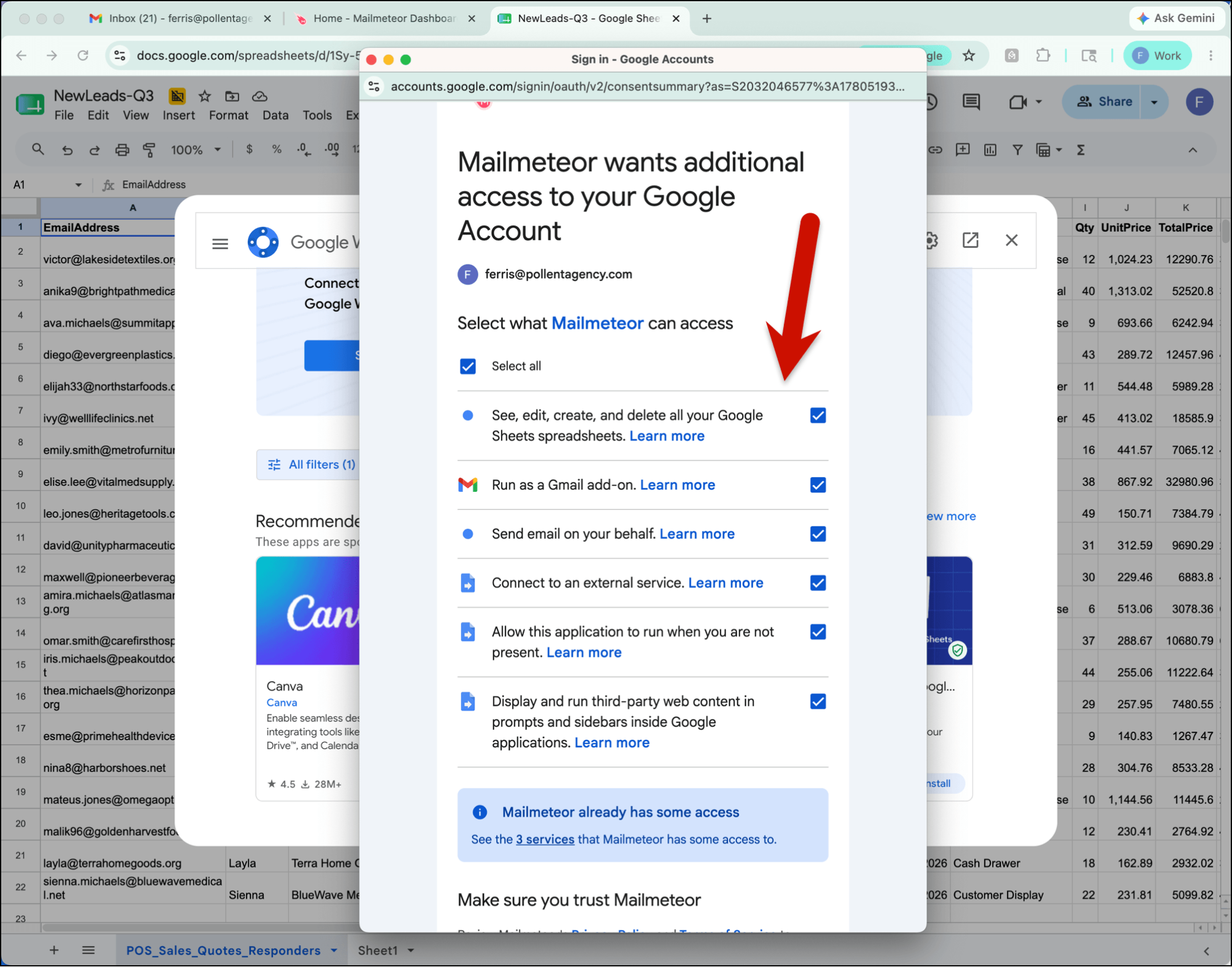Switch to the Inbox Gmail browser tab

pos(179,18)
